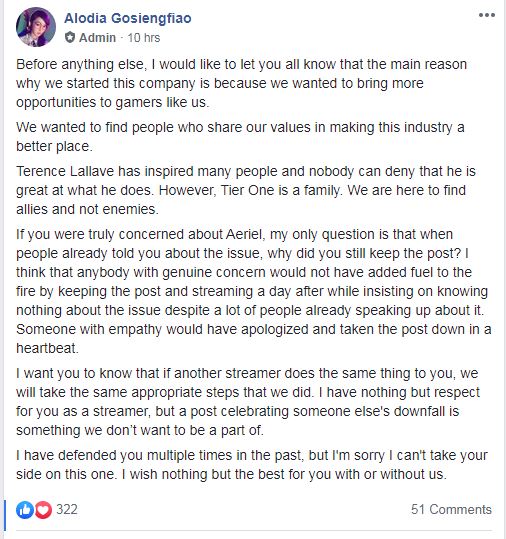Click the paragraph starting I want you to know
This screenshot has height=539, width=506.
pos(248,402)
